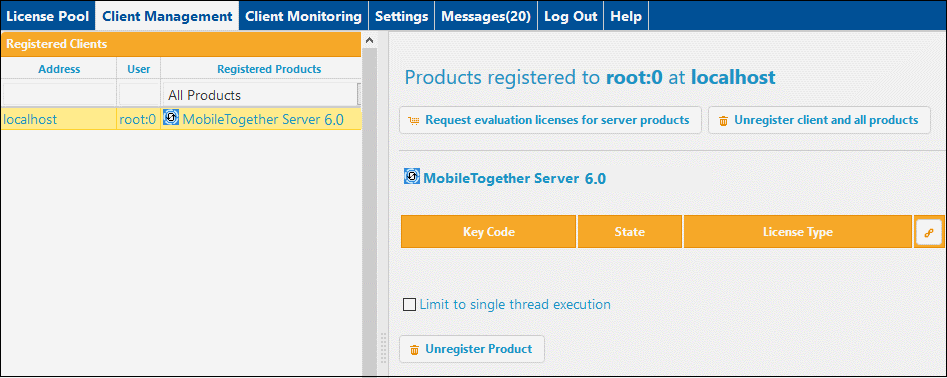Click the State column header

tap(630, 231)
